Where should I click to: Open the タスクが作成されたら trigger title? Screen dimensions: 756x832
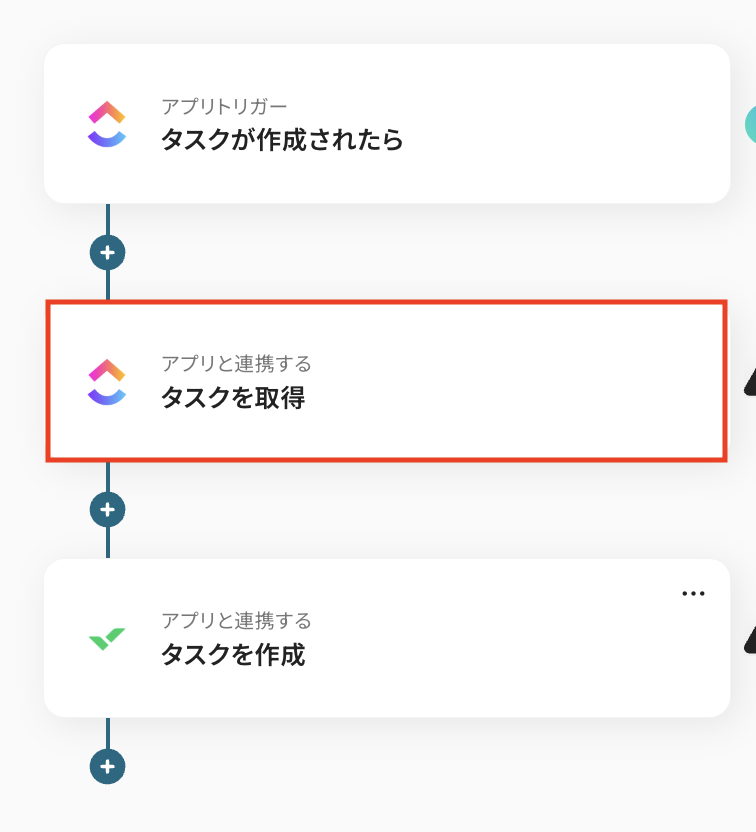point(282,140)
